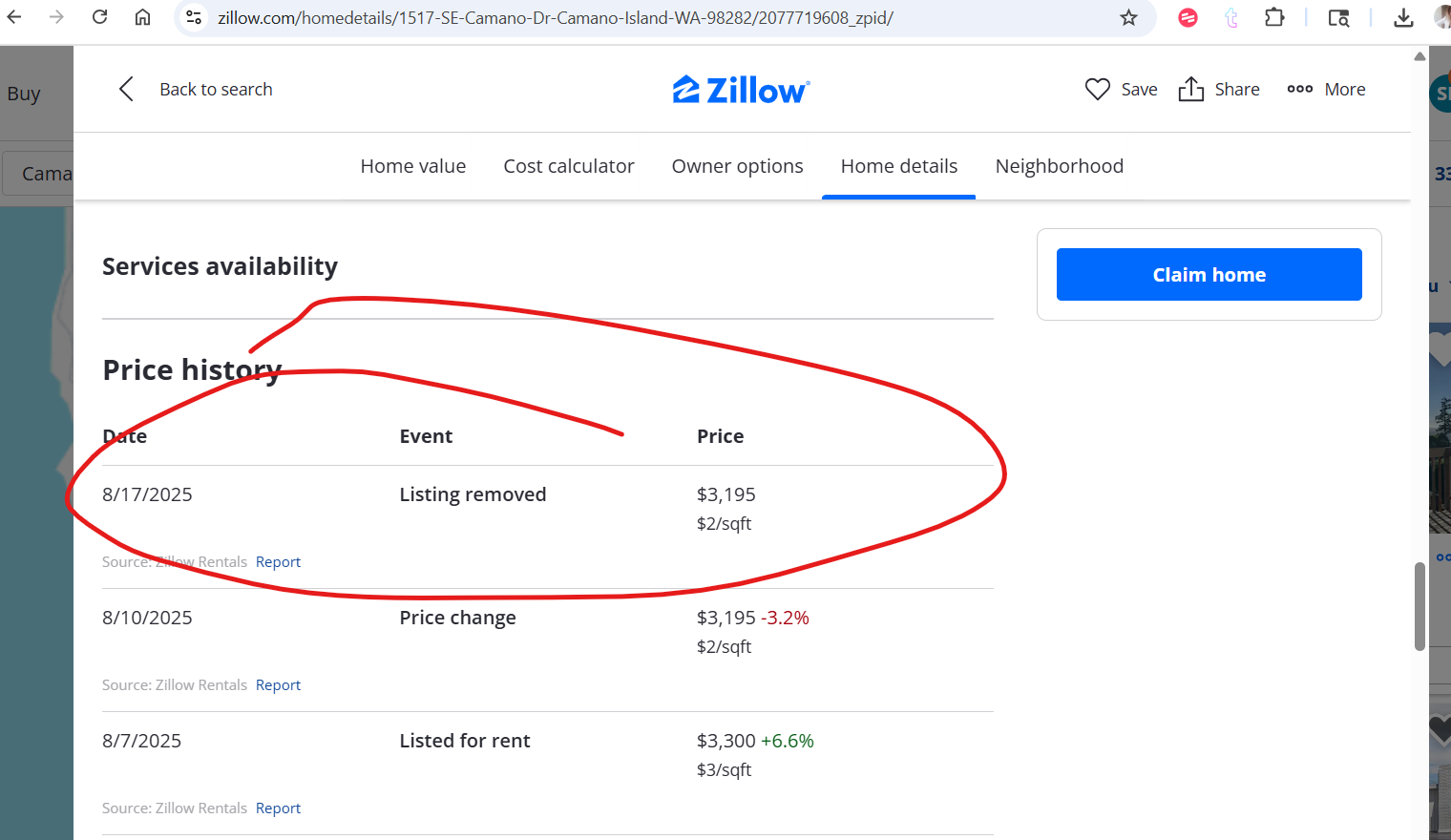Click the Save heart icon
Screen dimensions: 1451x840
click(x=1098, y=90)
